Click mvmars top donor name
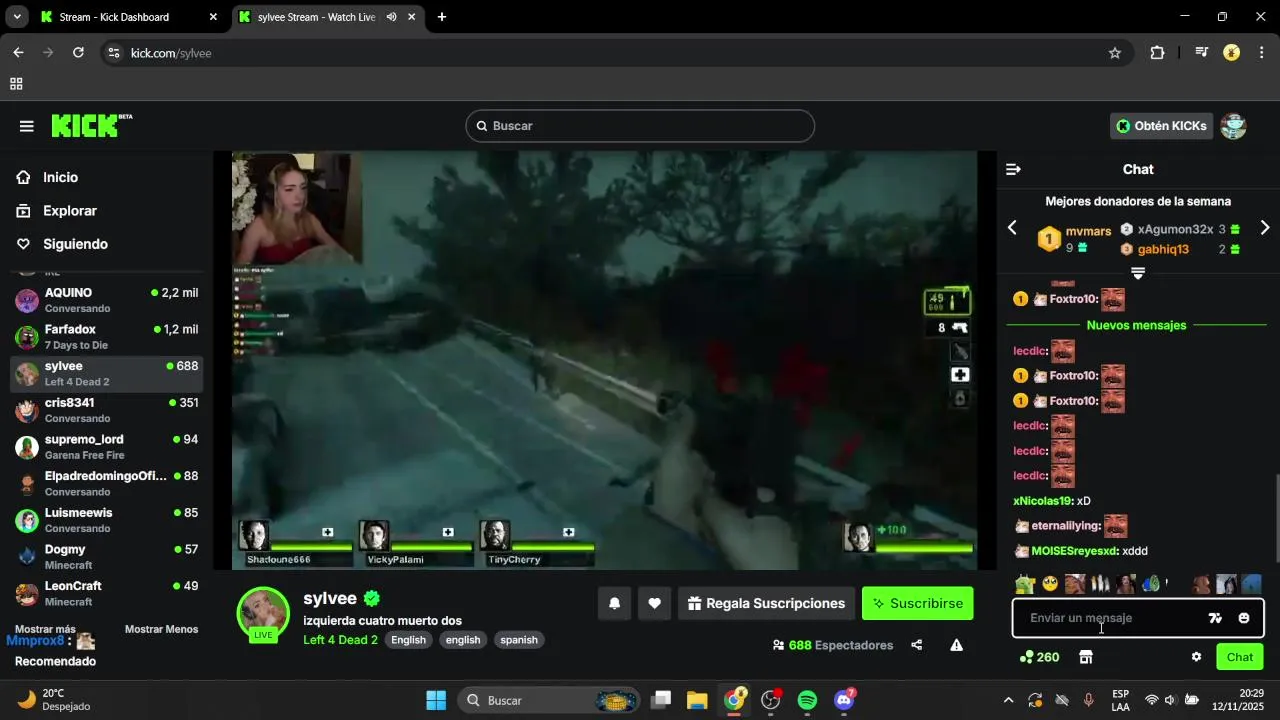Image resolution: width=1280 pixels, height=720 pixels. click(x=1089, y=231)
